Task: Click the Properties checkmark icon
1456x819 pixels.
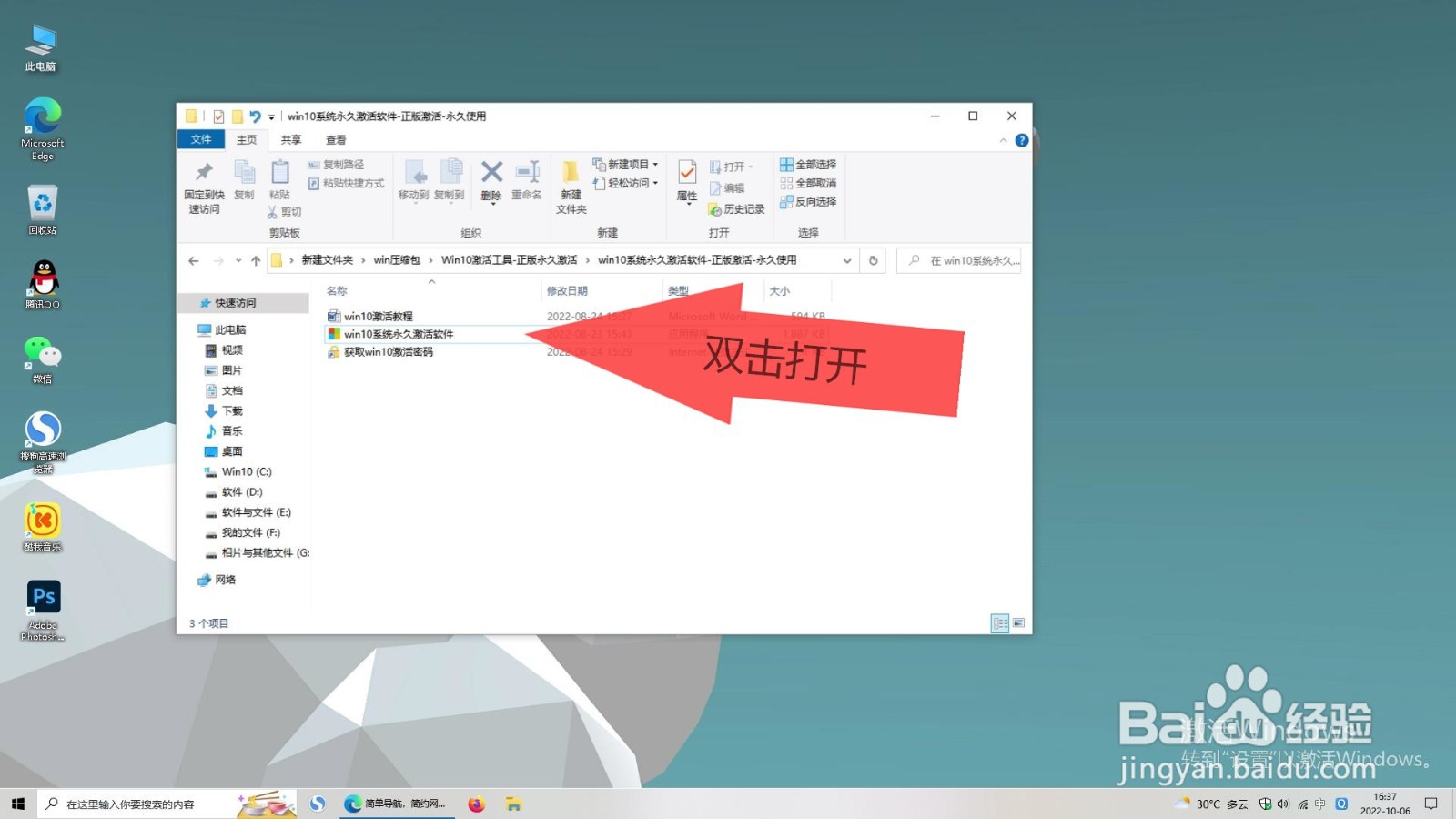Action: (687, 172)
